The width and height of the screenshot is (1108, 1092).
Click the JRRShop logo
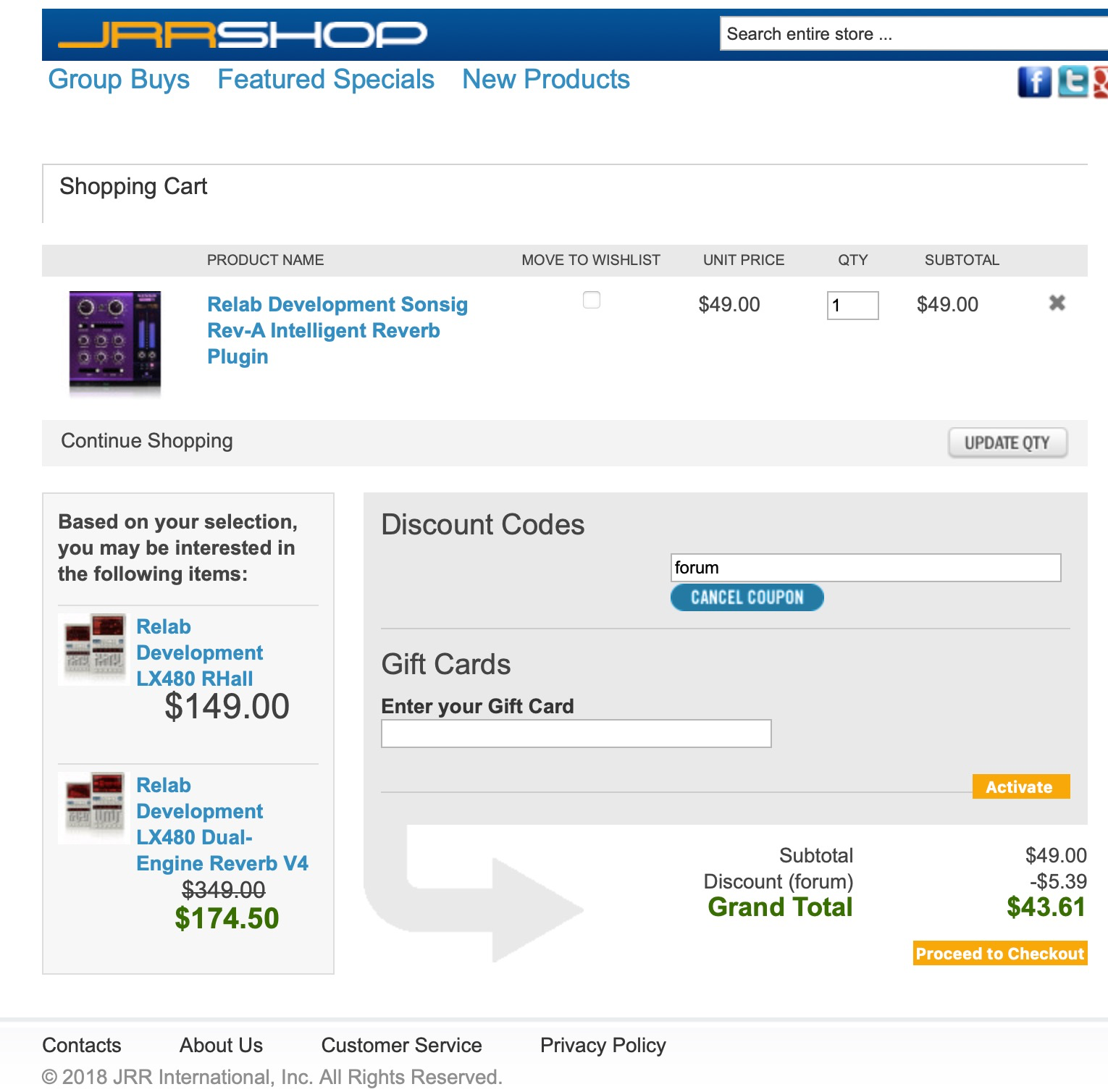tap(243, 34)
